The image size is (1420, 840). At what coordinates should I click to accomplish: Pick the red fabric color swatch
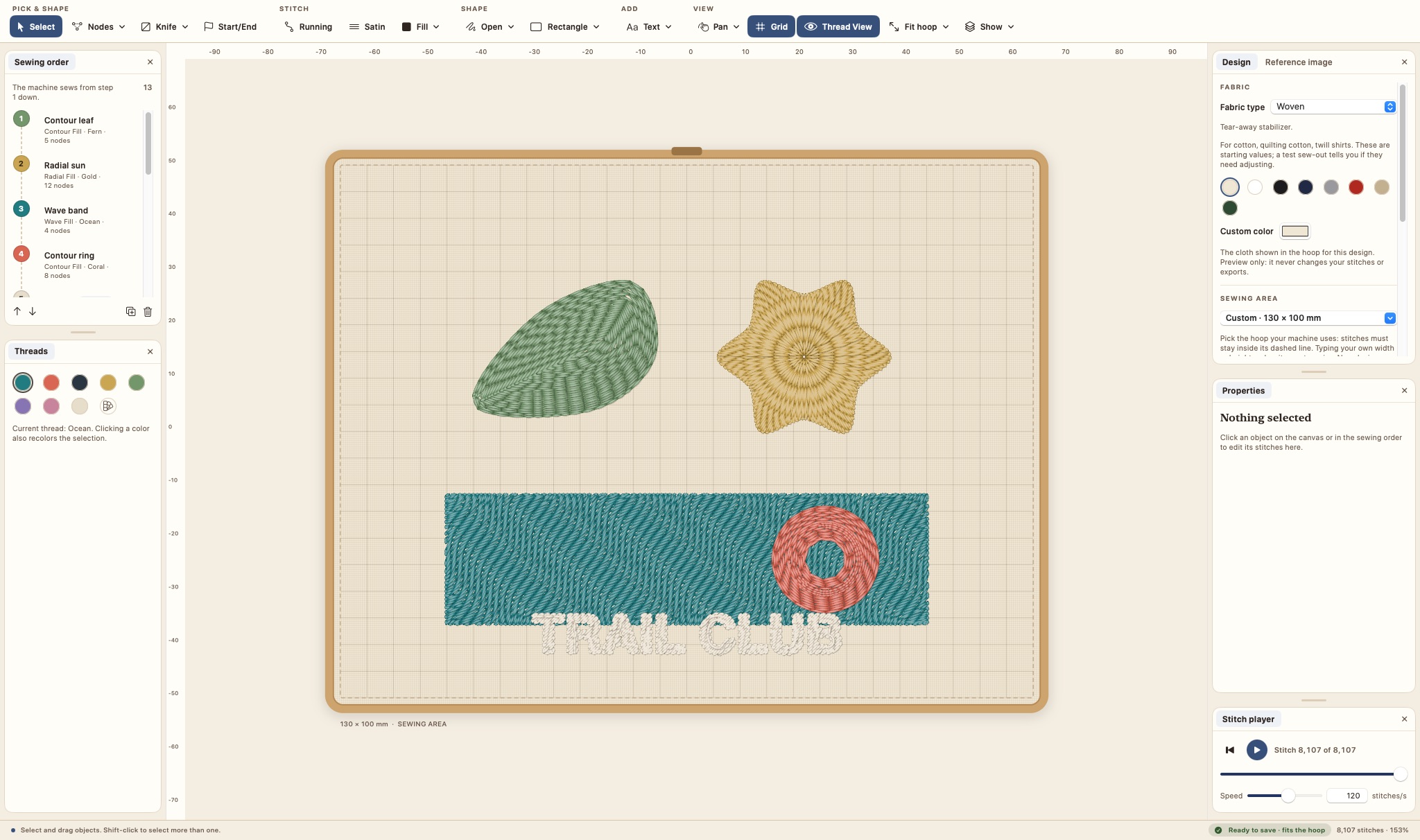click(x=1356, y=187)
